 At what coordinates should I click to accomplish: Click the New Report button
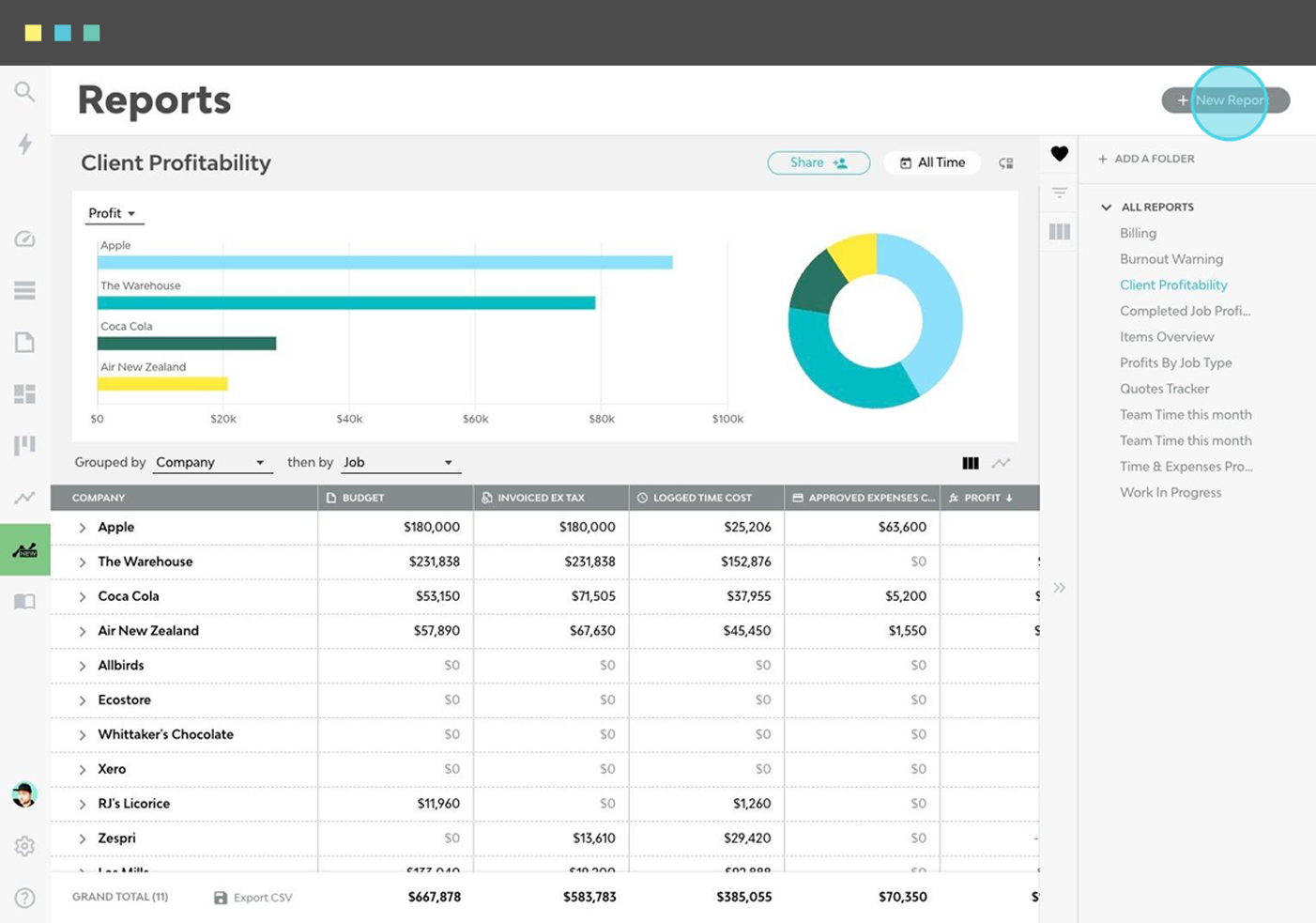coord(1224,100)
